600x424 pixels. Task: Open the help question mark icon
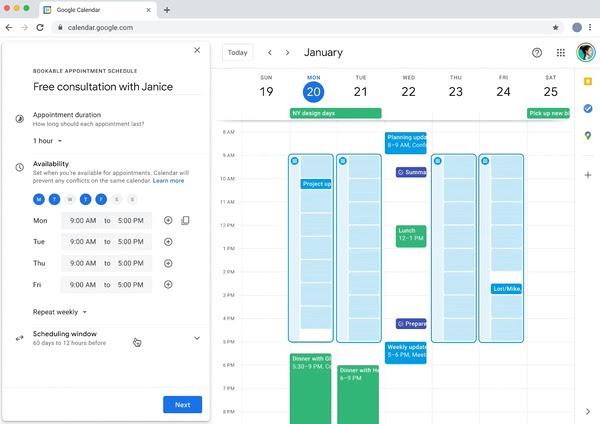pos(537,52)
